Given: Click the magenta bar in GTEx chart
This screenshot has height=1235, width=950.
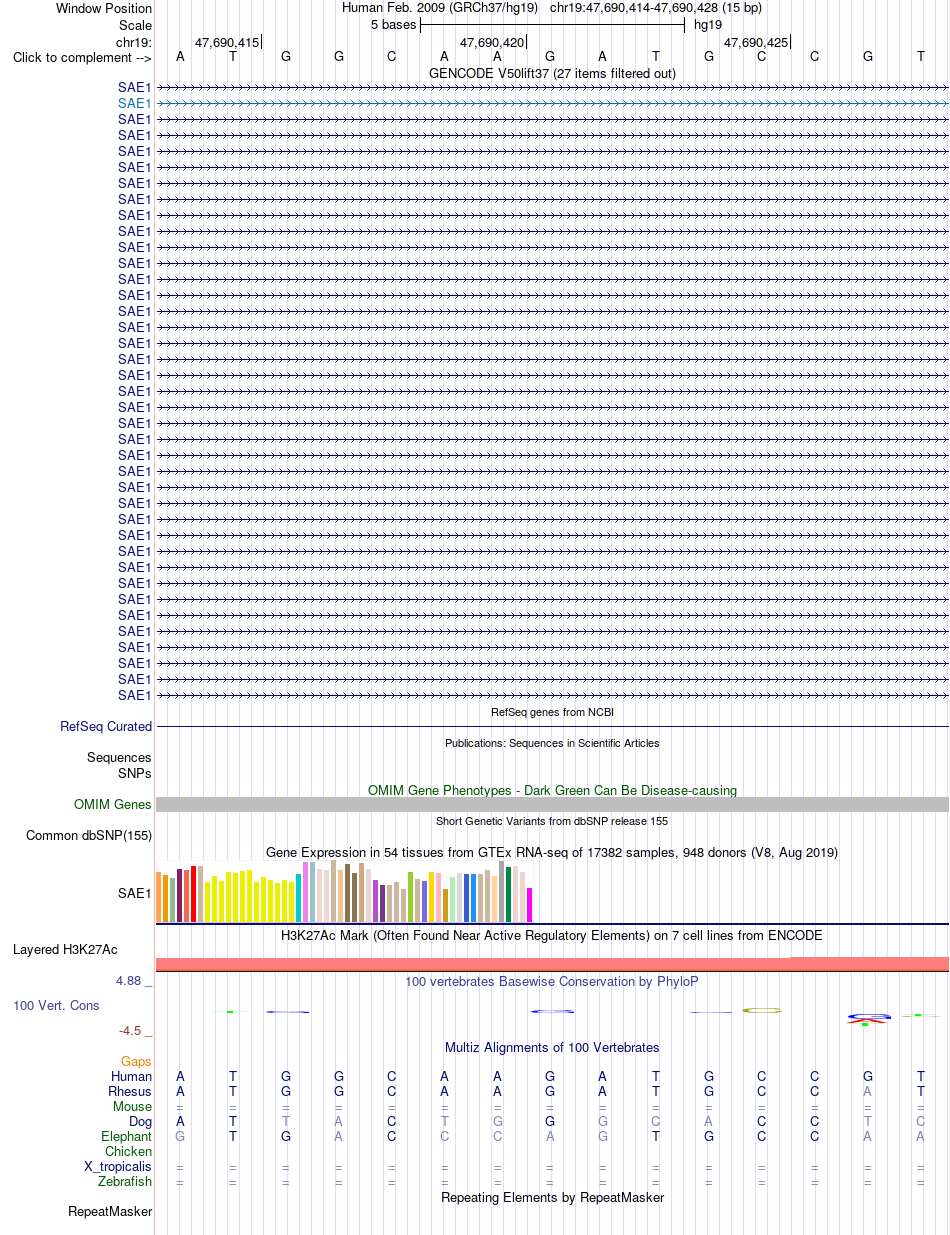Looking at the screenshot, I should coord(529,905).
